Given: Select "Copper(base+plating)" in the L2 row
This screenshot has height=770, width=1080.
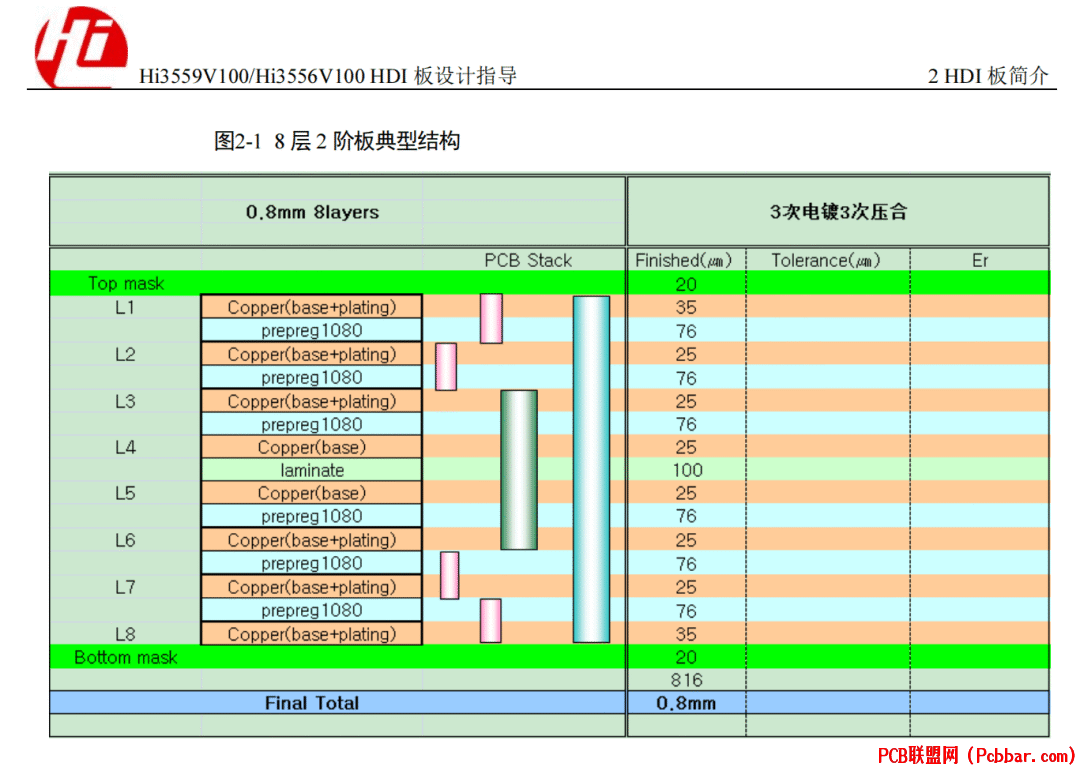Looking at the screenshot, I should [311, 354].
